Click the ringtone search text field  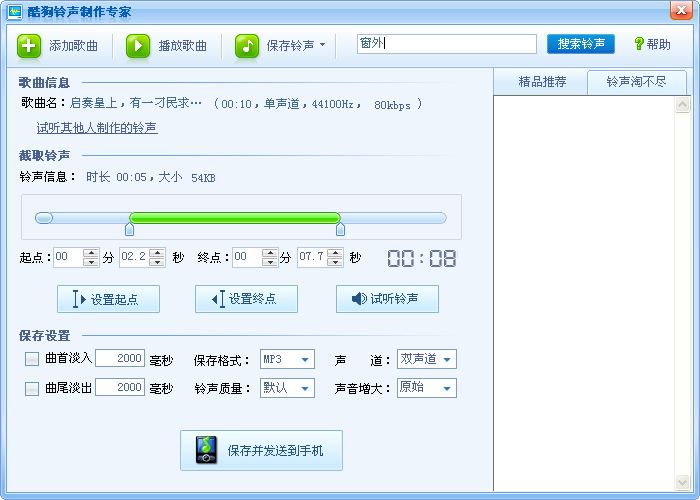pos(446,44)
